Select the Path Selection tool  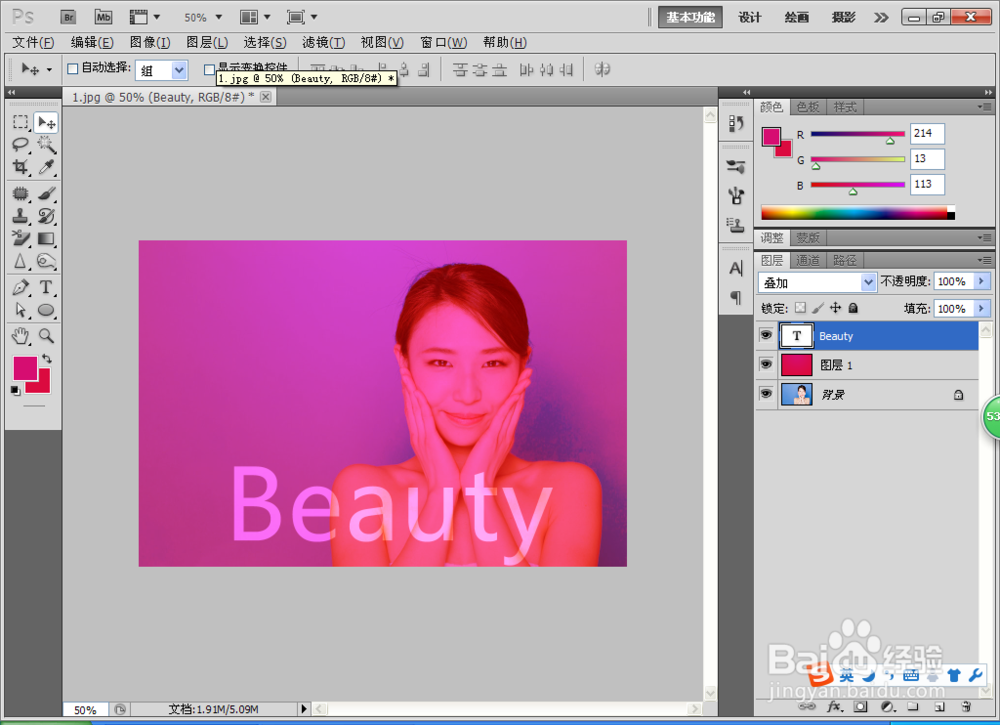(20, 311)
